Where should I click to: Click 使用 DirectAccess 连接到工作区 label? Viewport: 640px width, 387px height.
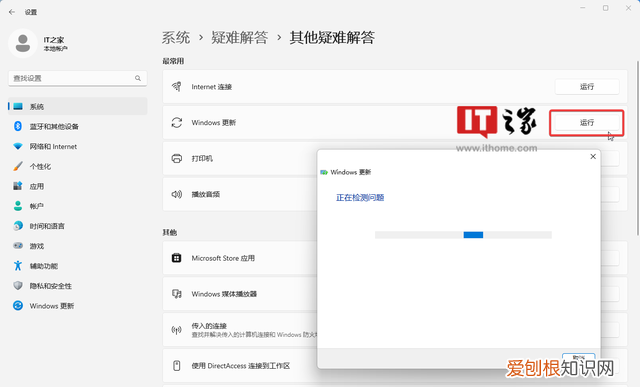241,366
